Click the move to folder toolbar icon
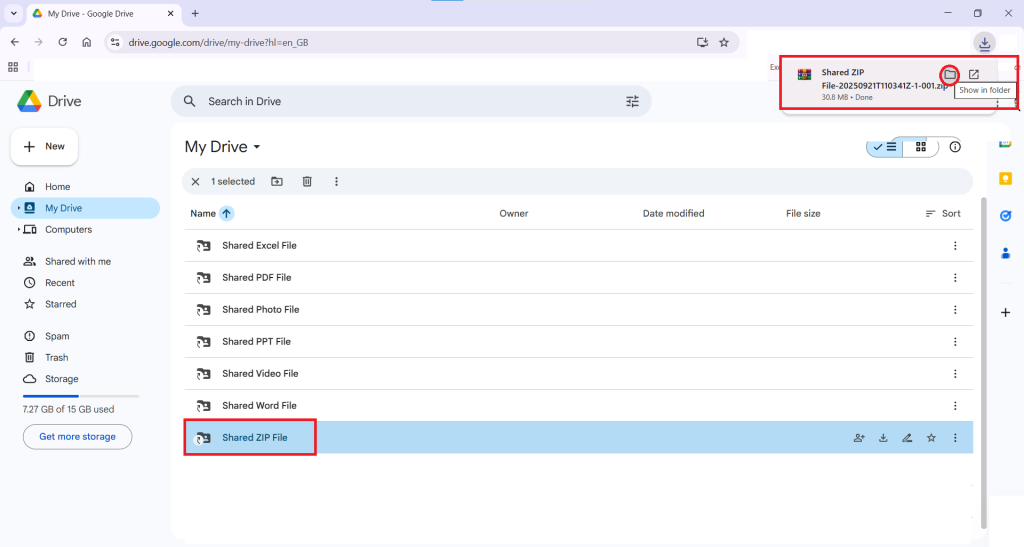Image resolution: width=1024 pixels, height=547 pixels. coord(277,182)
